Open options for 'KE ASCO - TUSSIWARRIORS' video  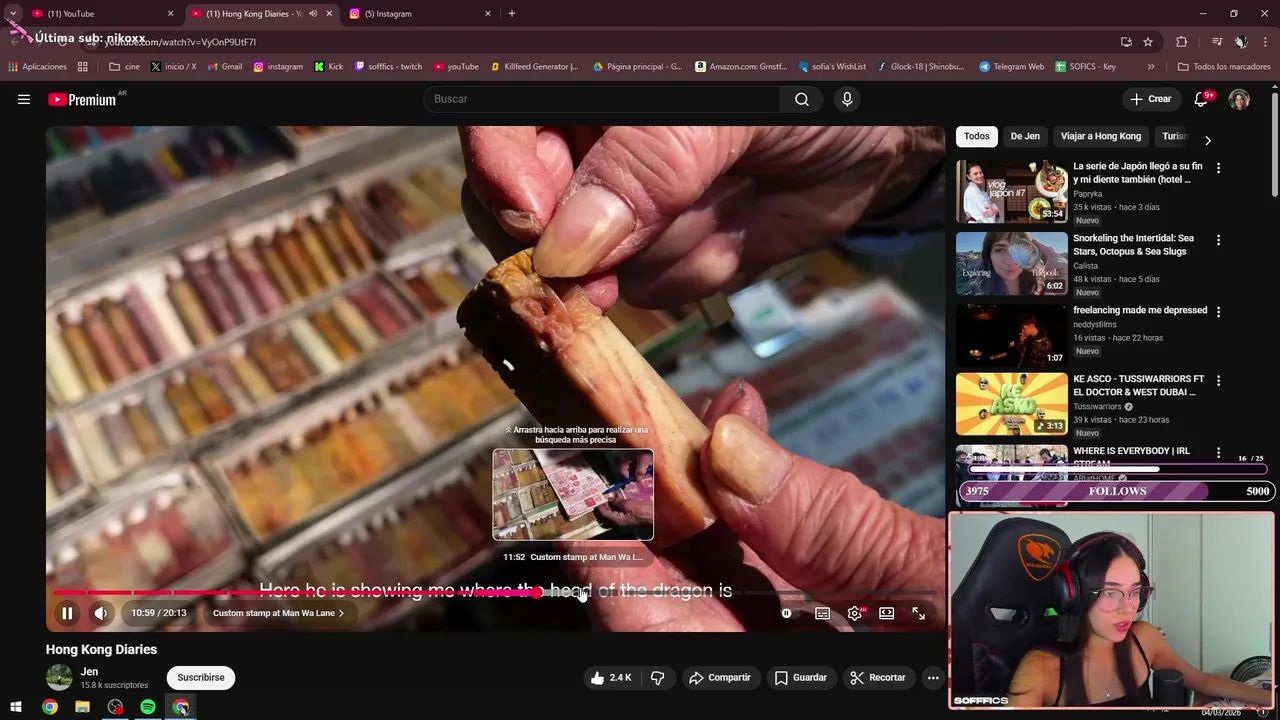[x=1218, y=381]
